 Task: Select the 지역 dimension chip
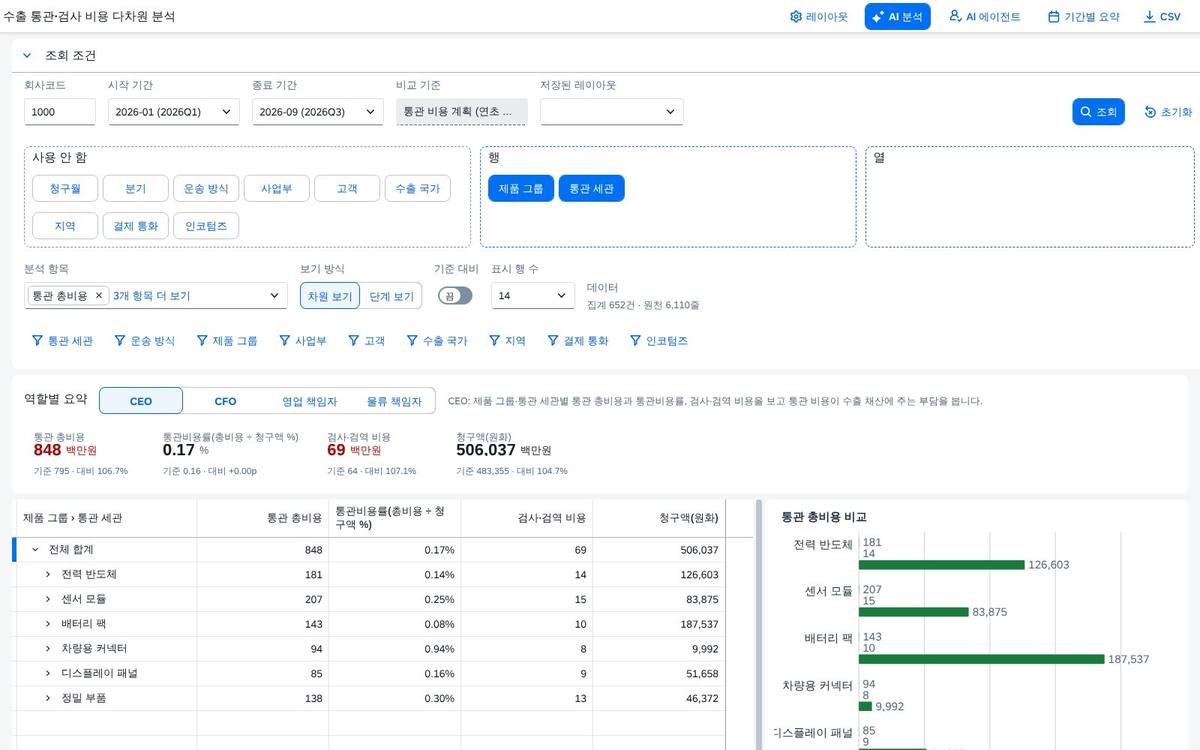66,226
